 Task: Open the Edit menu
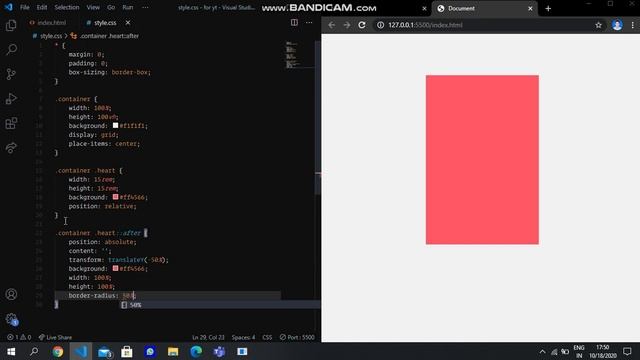[42, 7]
